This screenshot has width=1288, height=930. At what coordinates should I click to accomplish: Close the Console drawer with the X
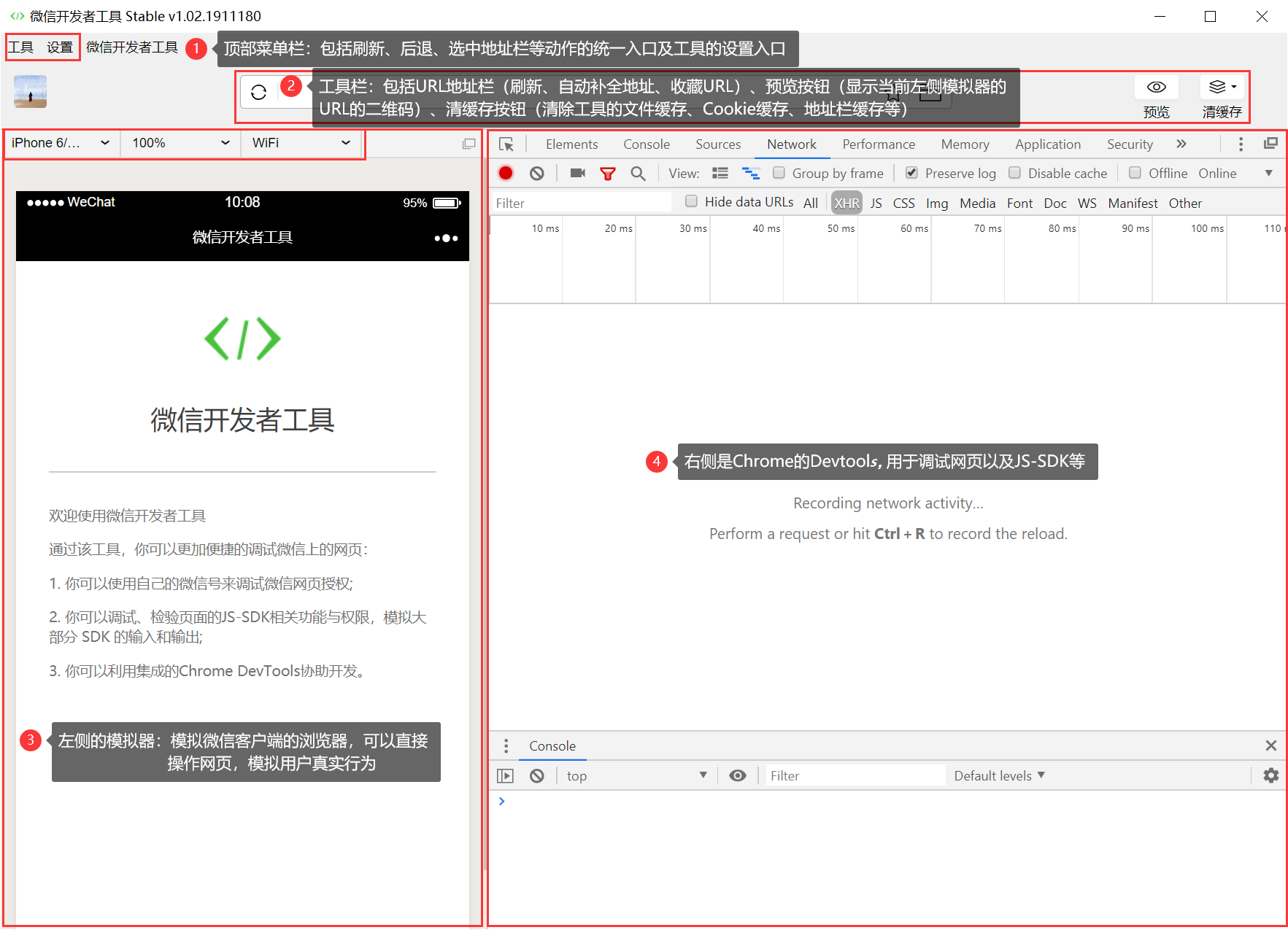(x=1270, y=745)
